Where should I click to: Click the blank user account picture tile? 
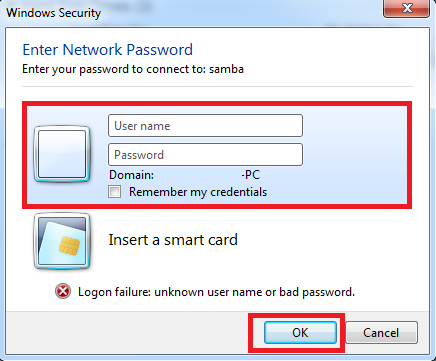pos(62,154)
